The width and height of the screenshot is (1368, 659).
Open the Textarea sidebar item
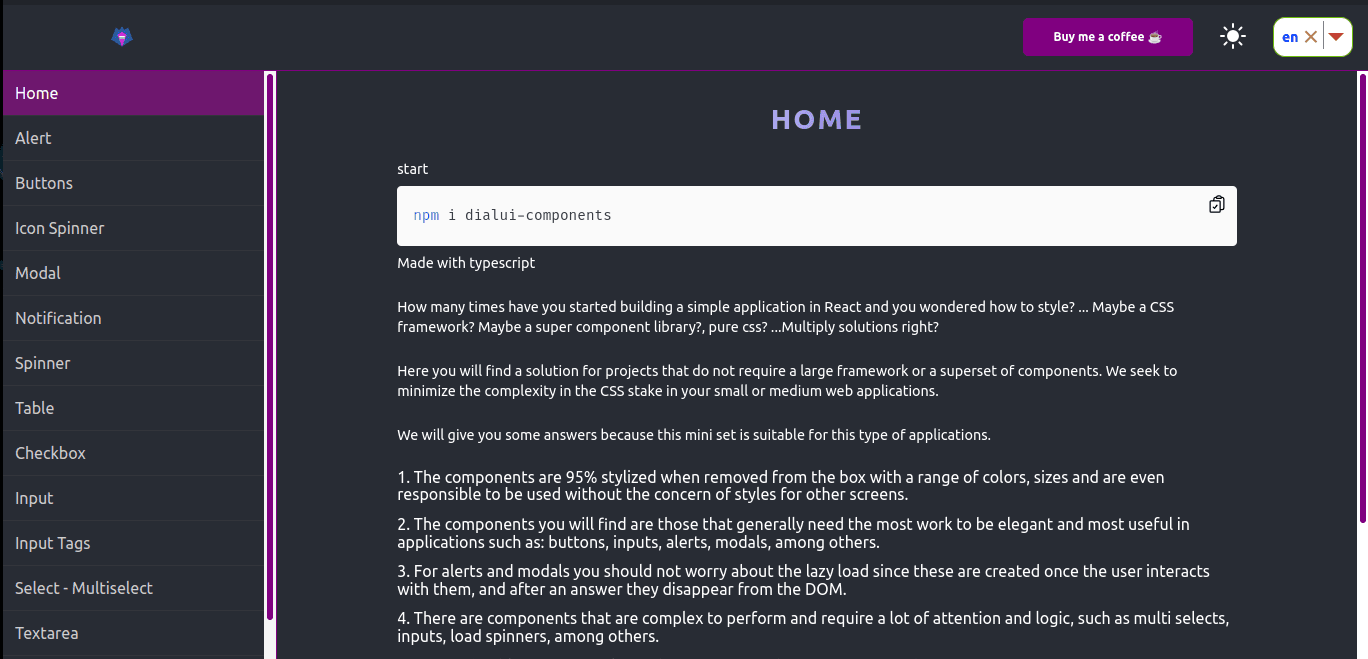(133, 633)
